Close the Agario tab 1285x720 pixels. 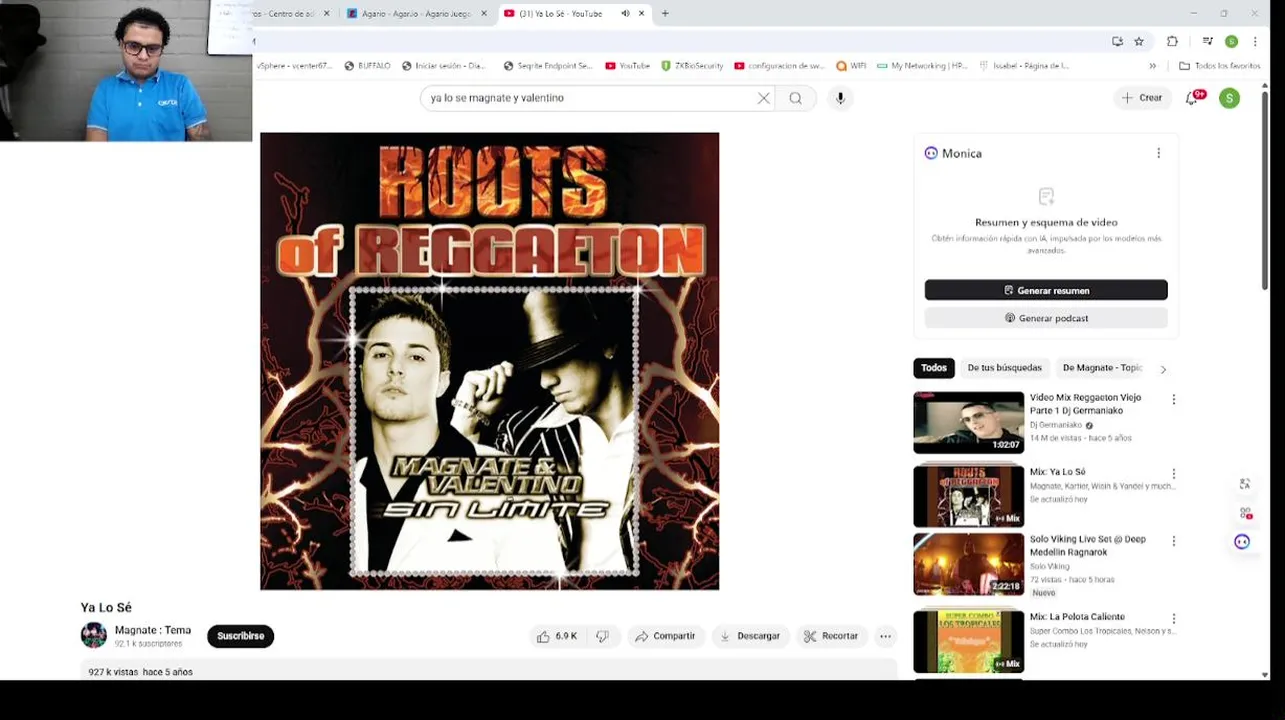click(484, 14)
